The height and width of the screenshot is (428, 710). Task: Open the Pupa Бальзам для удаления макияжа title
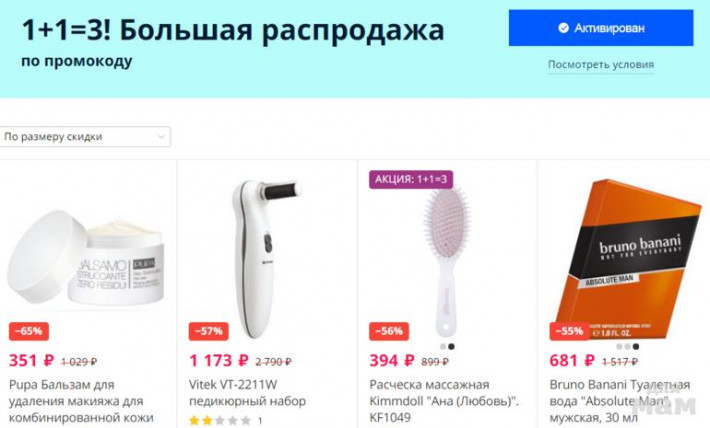pyautogui.click(x=82, y=401)
